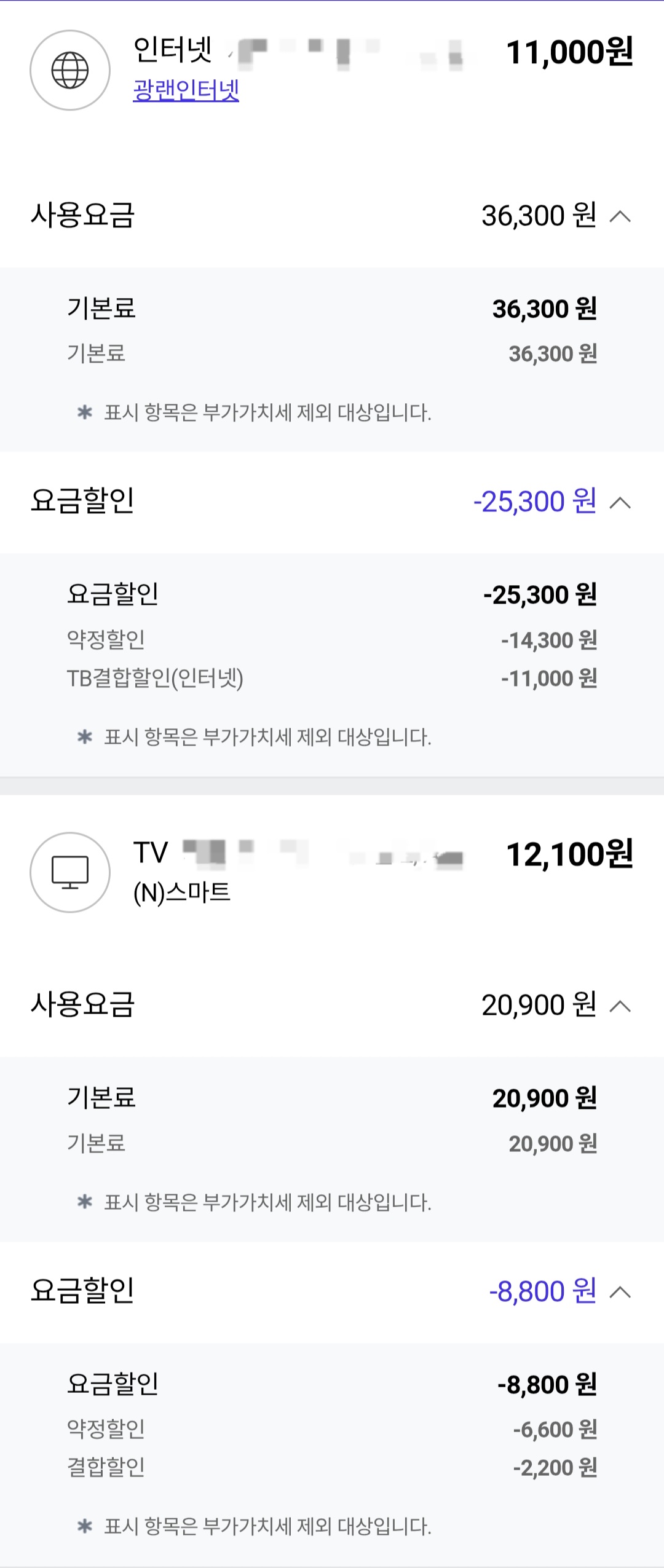This screenshot has height=1568, width=664.
Task: Select the (N)스마트 plan label
Action: click(x=182, y=892)
